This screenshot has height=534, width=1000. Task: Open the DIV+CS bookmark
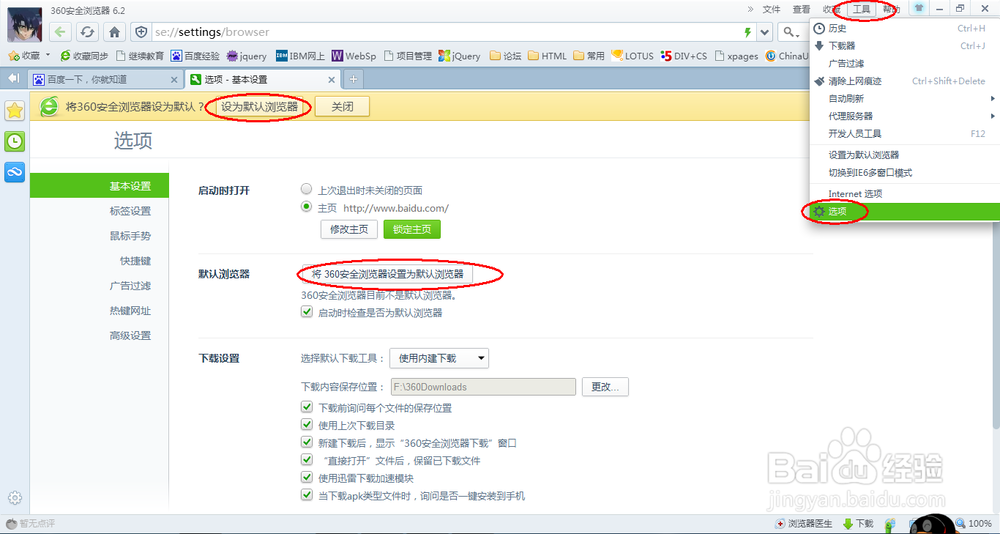point(684,56)
